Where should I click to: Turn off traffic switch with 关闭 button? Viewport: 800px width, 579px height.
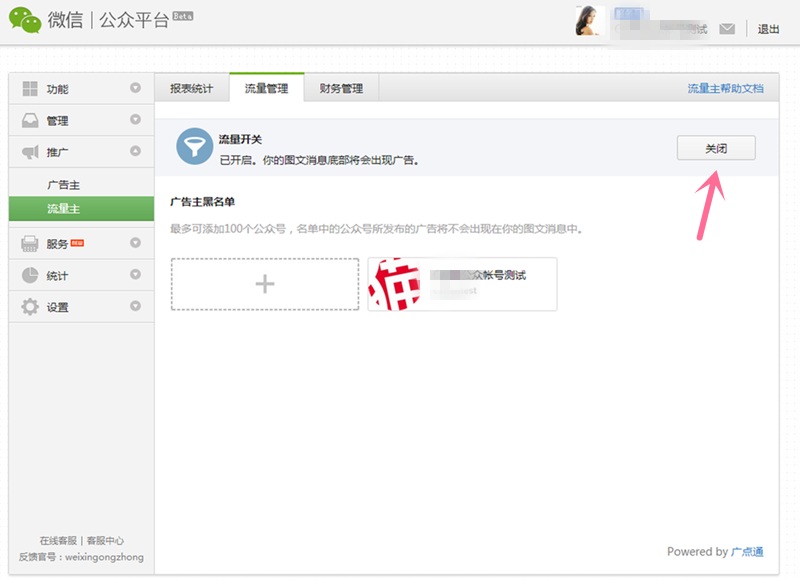[715, 148]
